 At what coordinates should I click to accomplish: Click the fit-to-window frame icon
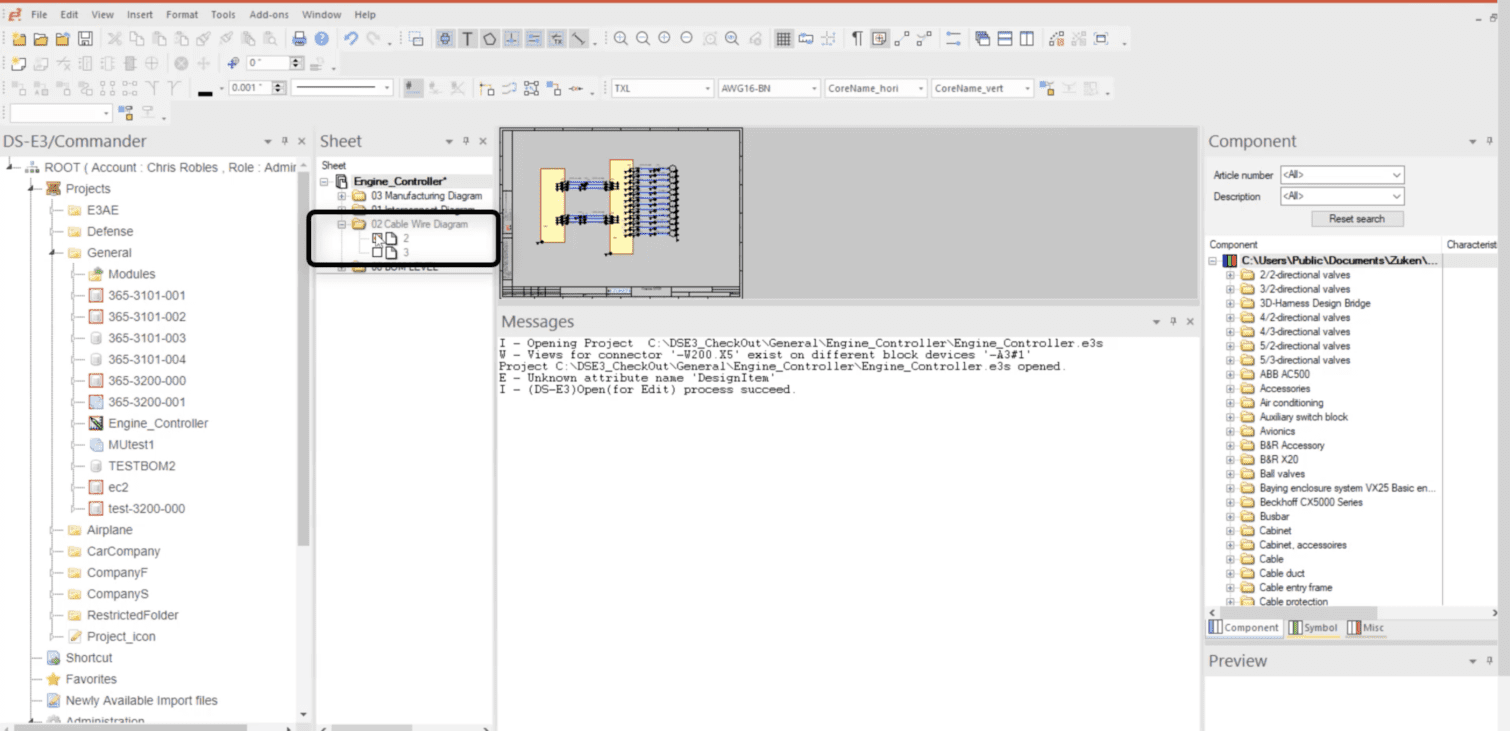pyautogui.click(x=1101, y=39)
